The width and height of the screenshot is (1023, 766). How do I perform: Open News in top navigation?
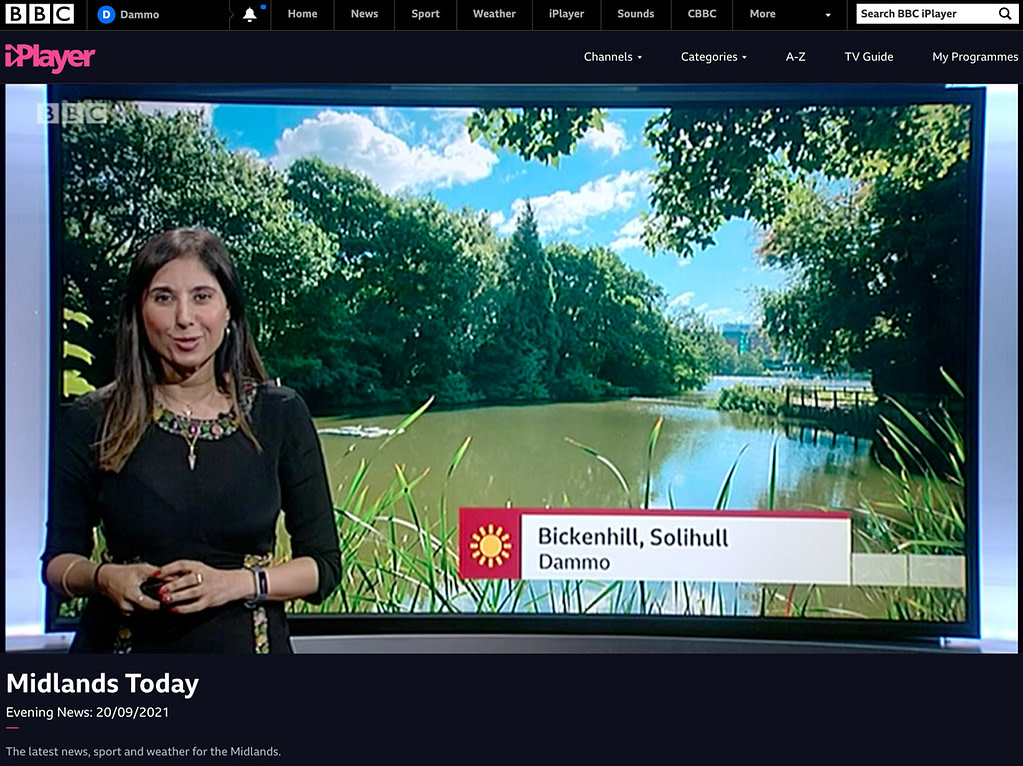tap(364, 14)
